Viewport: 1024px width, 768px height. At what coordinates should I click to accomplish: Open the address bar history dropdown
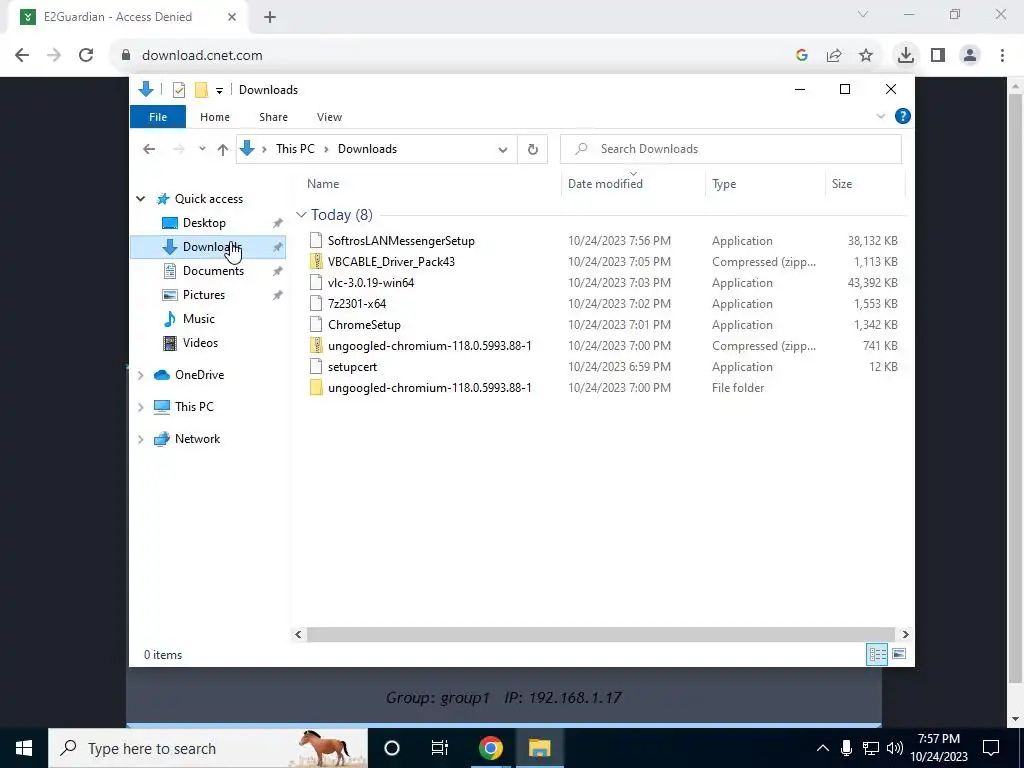(502, 150)
